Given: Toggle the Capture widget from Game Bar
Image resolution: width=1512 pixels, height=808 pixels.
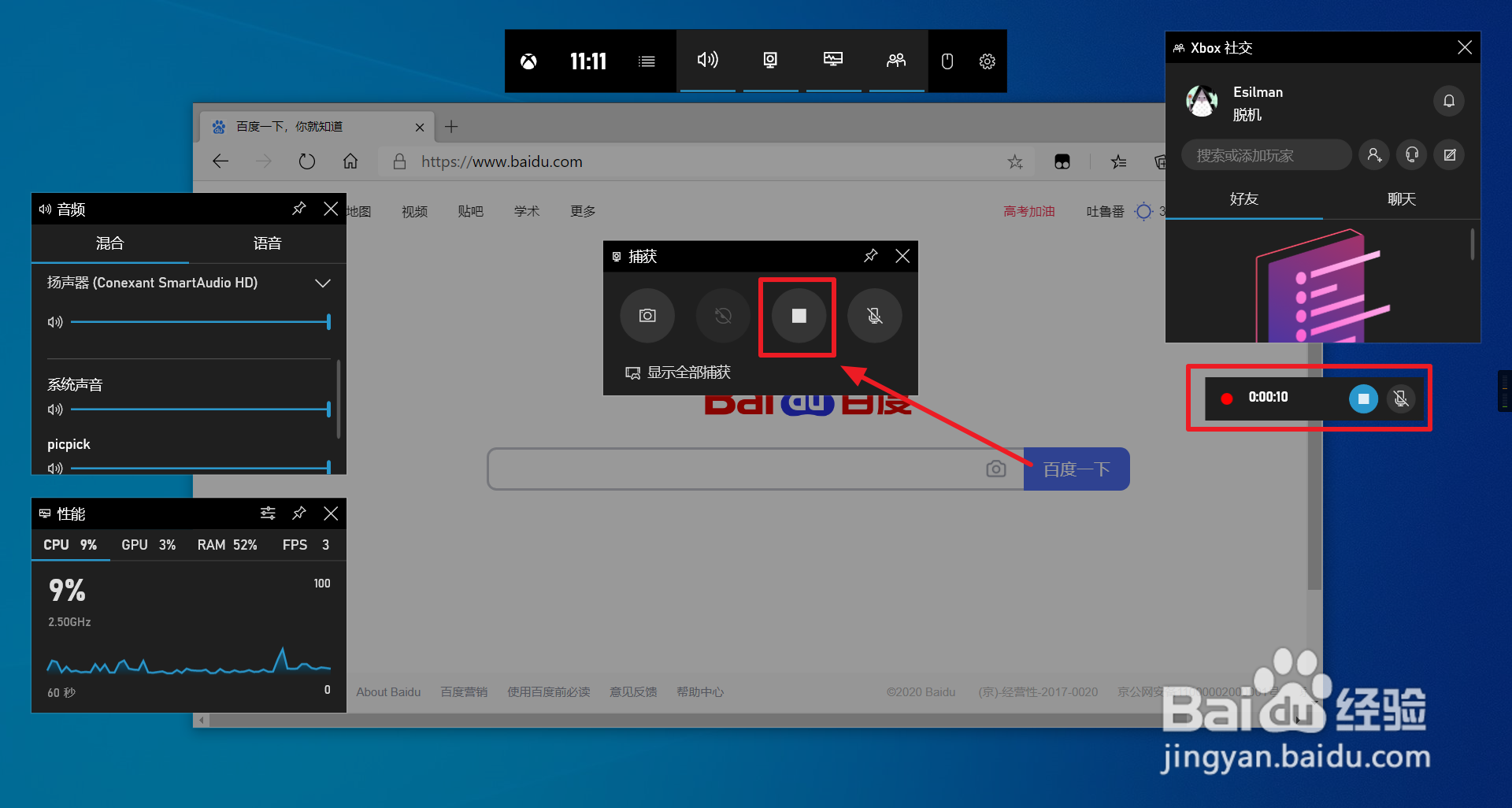Looking at the screenshot, I should pyautogui.click(x=770, y=60).
